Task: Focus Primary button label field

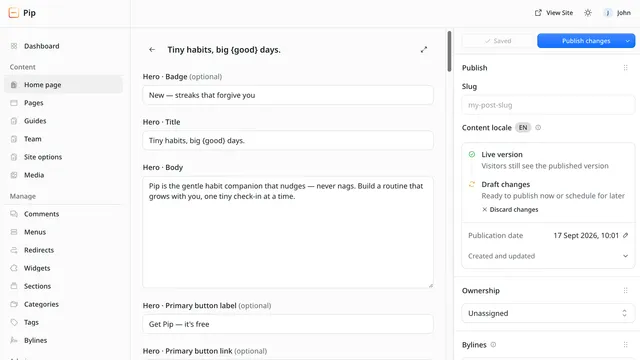Action: pos(288,324)
